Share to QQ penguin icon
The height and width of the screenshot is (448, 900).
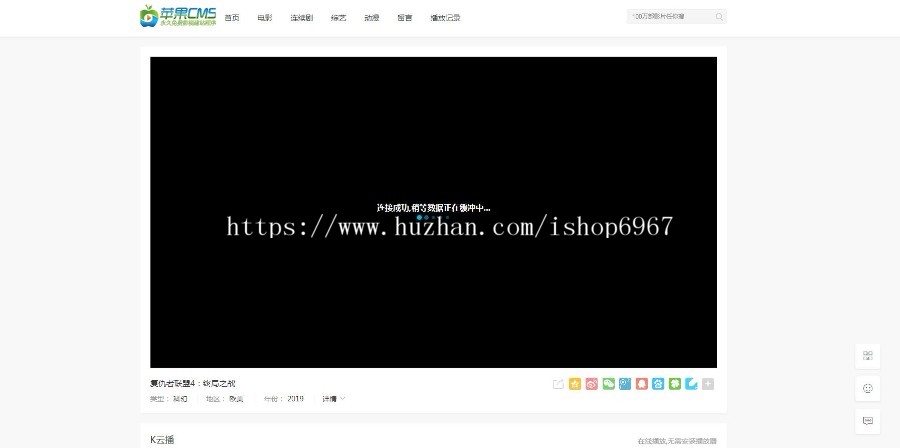click(x=642, y=384)
